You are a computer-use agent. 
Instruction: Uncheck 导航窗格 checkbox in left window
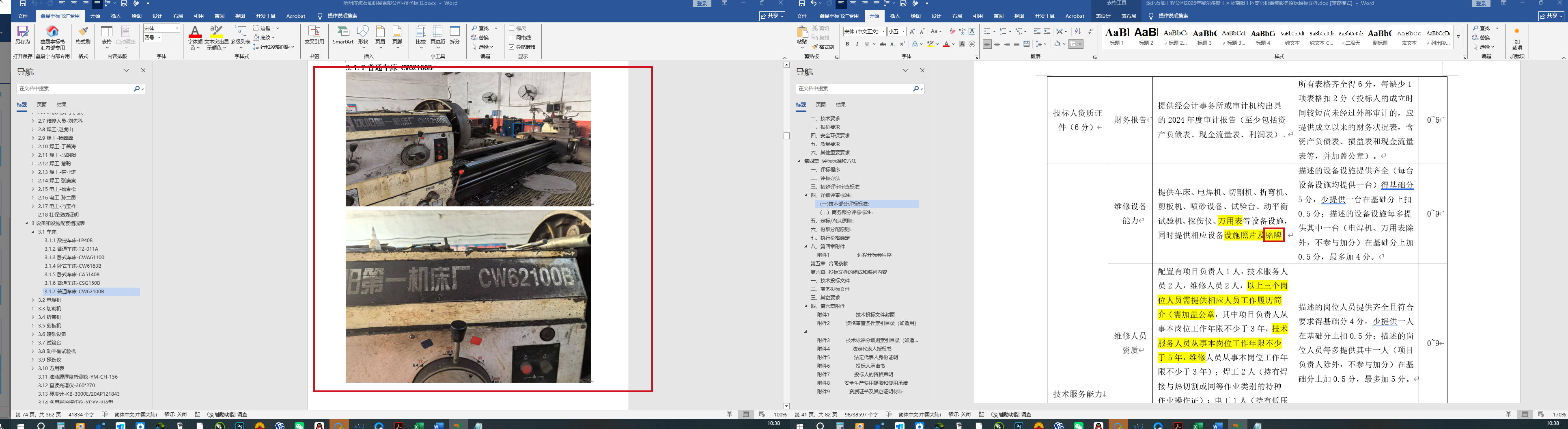pyautogui.click(x=512, y=46)
